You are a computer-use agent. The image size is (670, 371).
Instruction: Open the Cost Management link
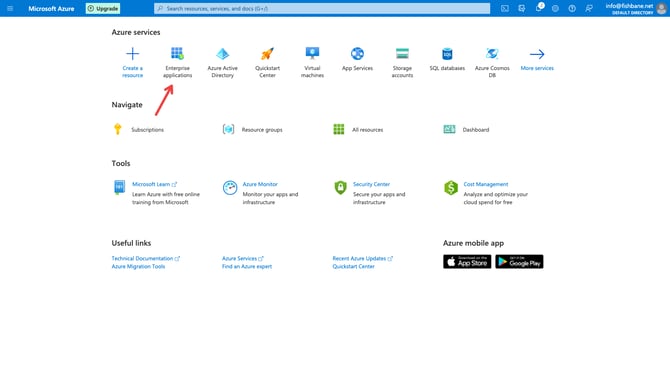486,184
